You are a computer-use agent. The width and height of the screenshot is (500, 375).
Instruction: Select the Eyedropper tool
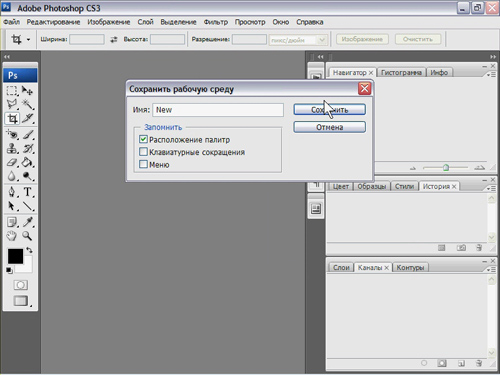[x=28, y=222]
